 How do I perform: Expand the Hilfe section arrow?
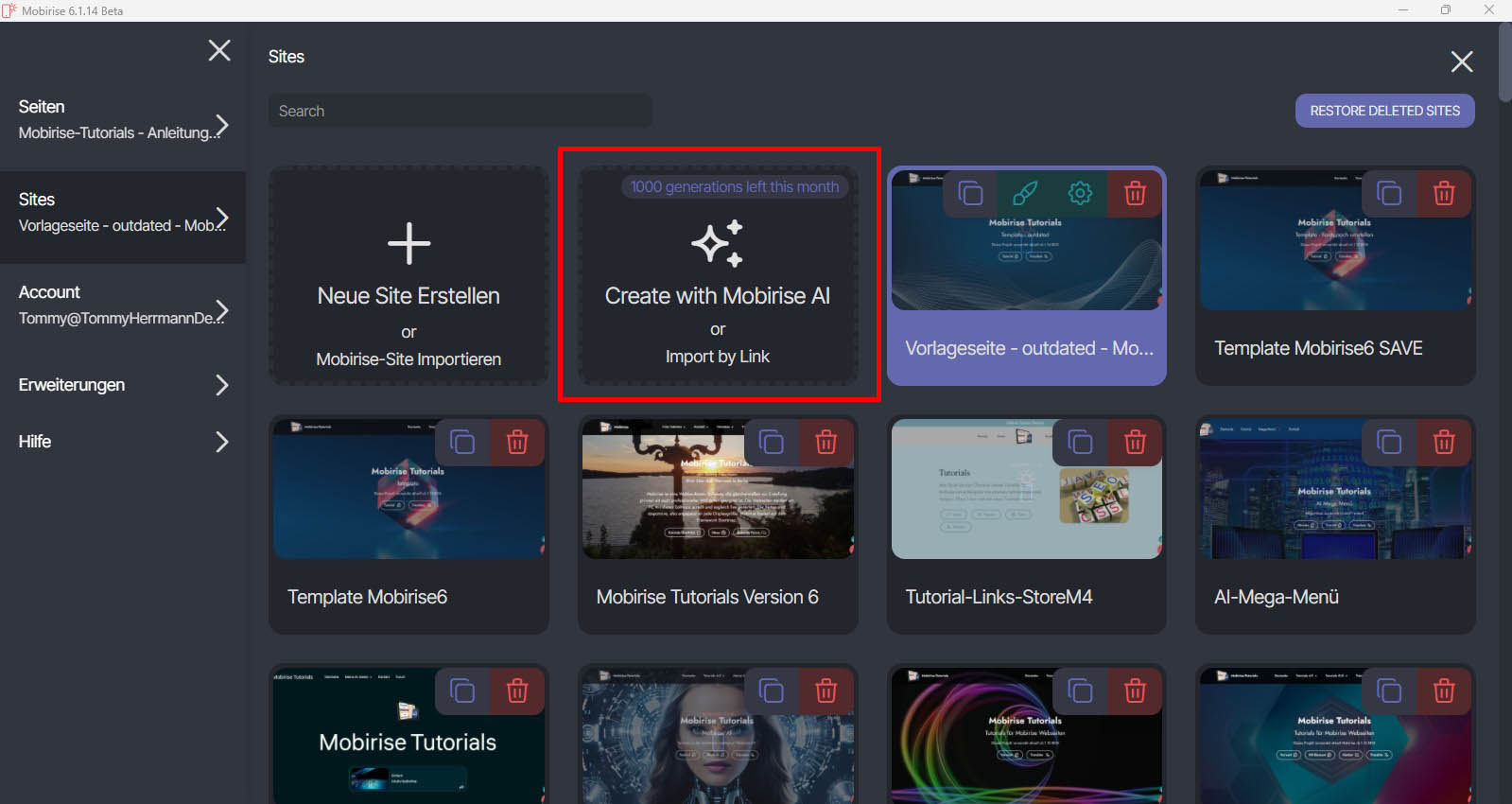[221, 442]
